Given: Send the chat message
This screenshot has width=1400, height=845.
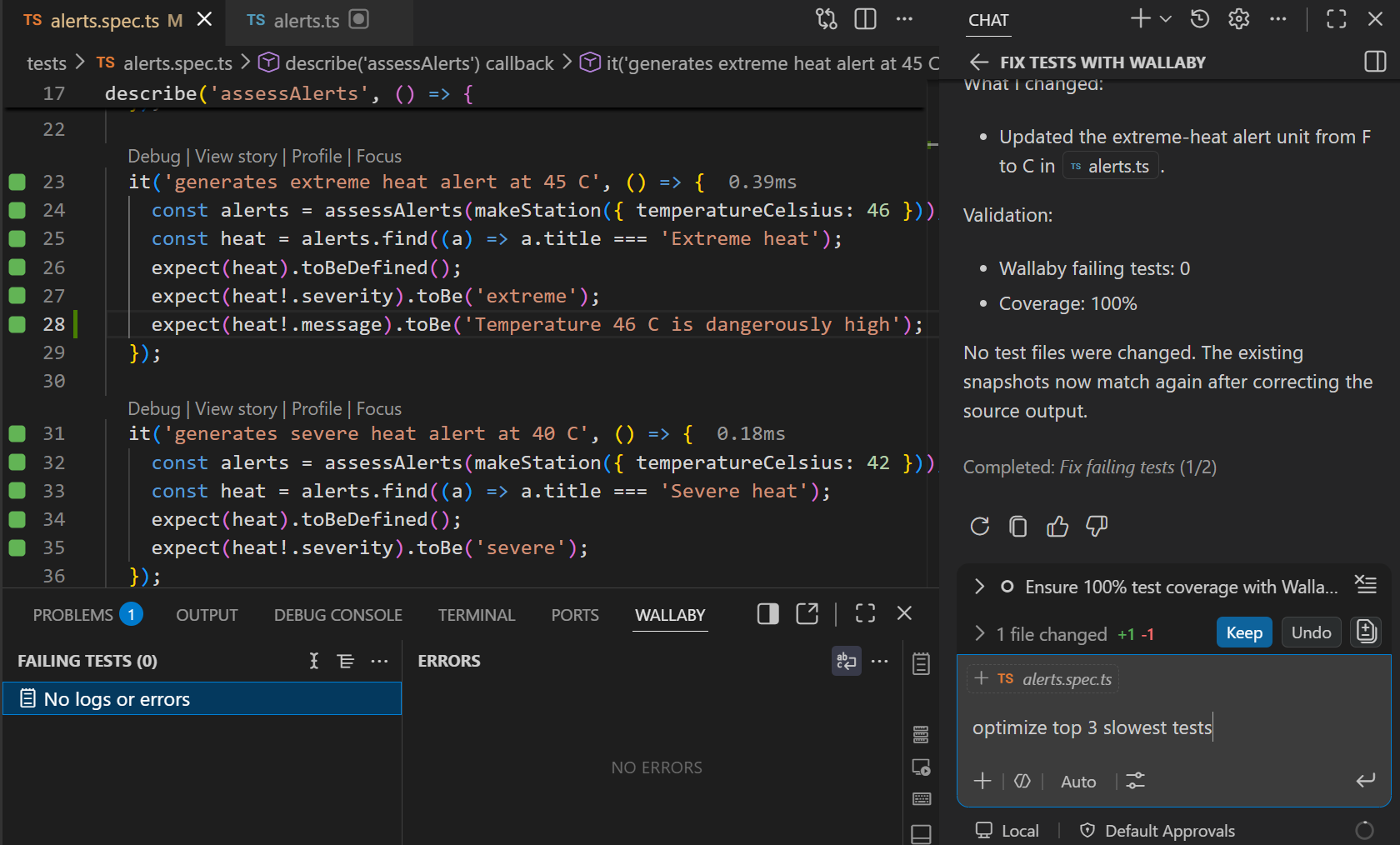Looking at the screenshot, I should point(1365,781).
